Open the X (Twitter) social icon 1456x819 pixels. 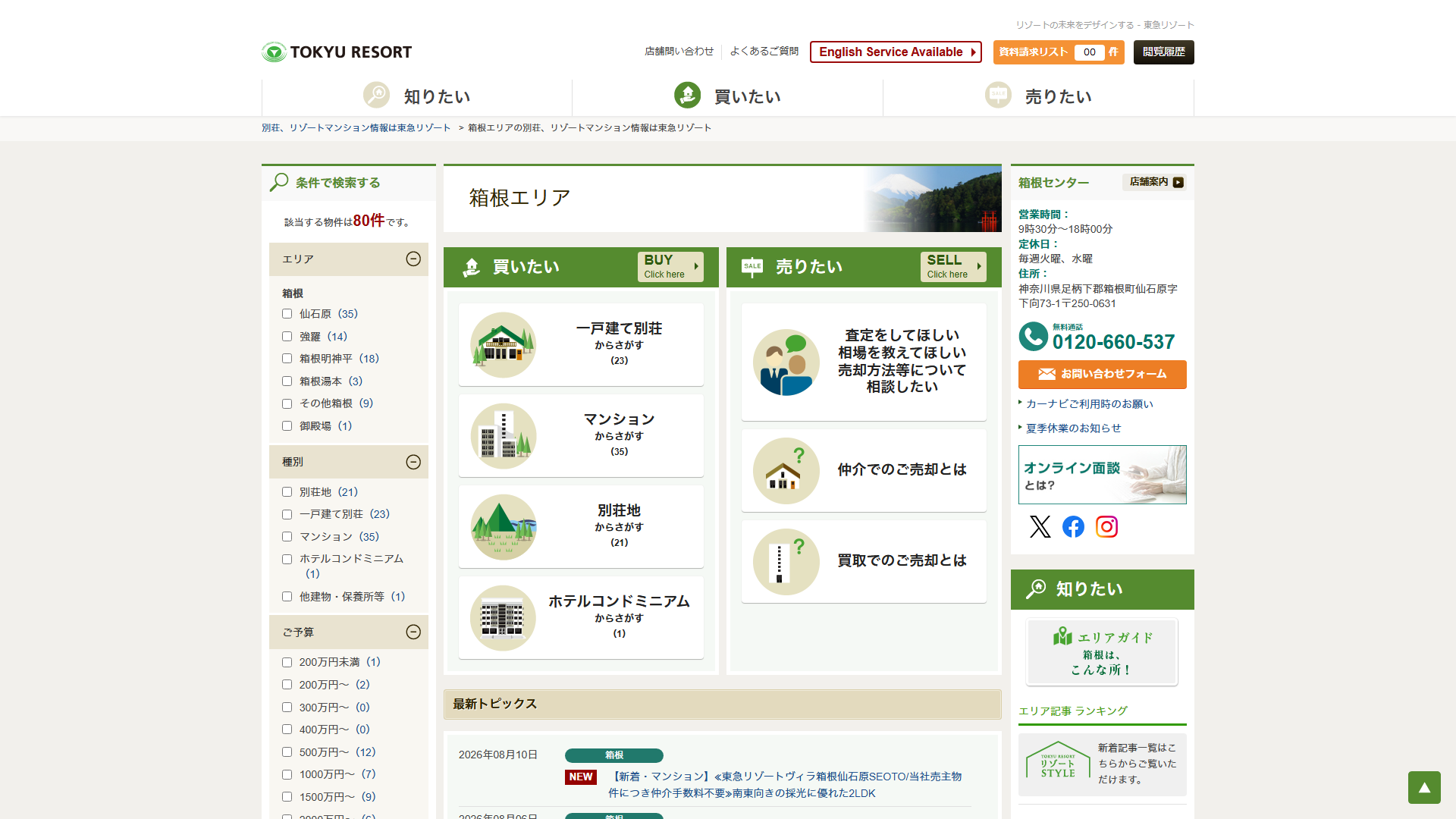tap(1040, 526)
